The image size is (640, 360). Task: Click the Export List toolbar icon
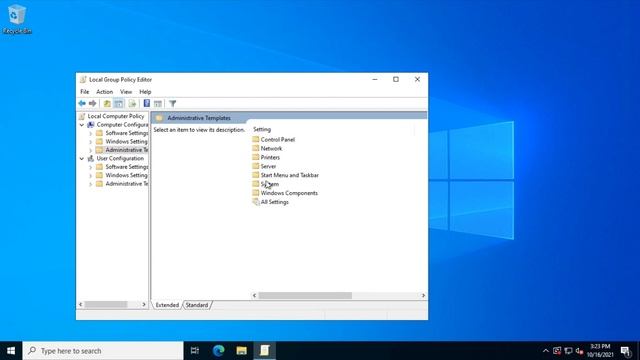click(132, 104)
